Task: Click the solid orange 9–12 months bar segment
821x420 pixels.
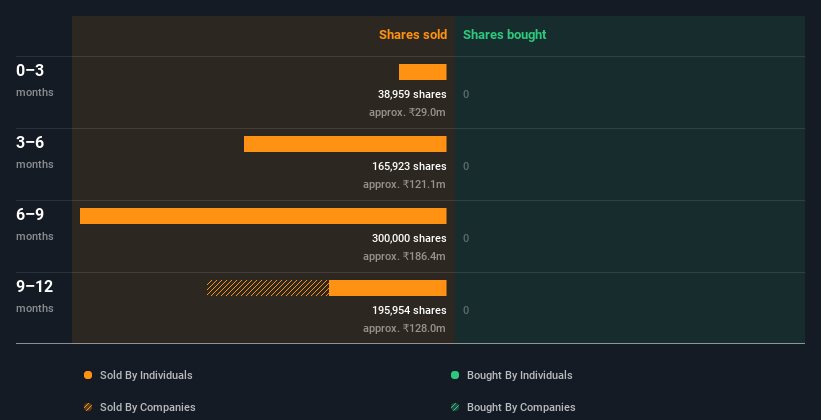Action: point(388,288)
